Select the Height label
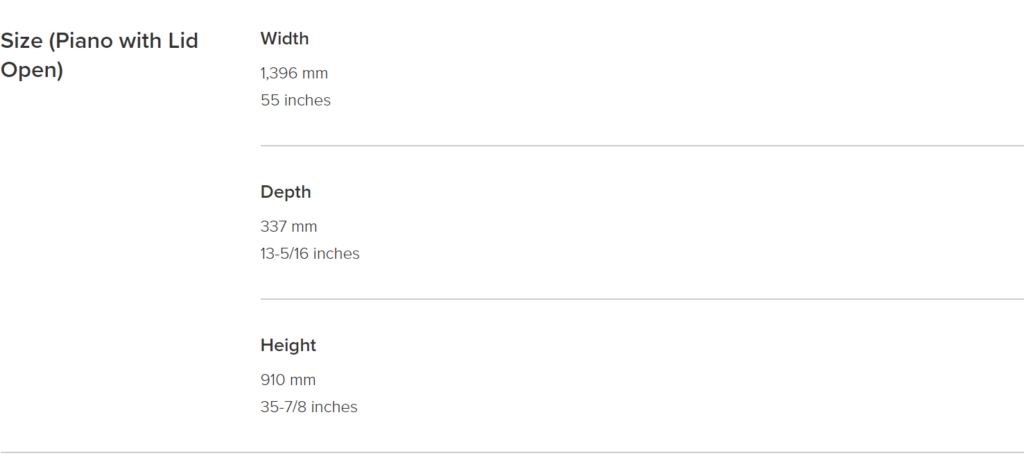Viewport: 1024px width, 467px height. coord(288,346)
